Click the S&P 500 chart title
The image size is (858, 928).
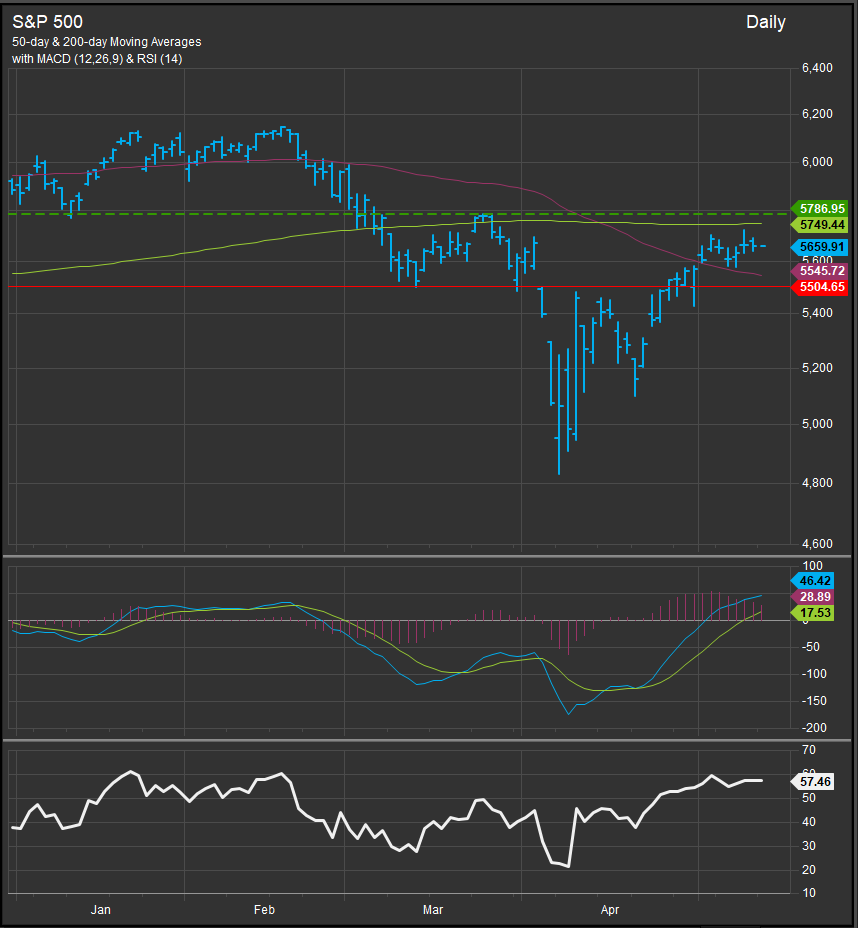47,22
